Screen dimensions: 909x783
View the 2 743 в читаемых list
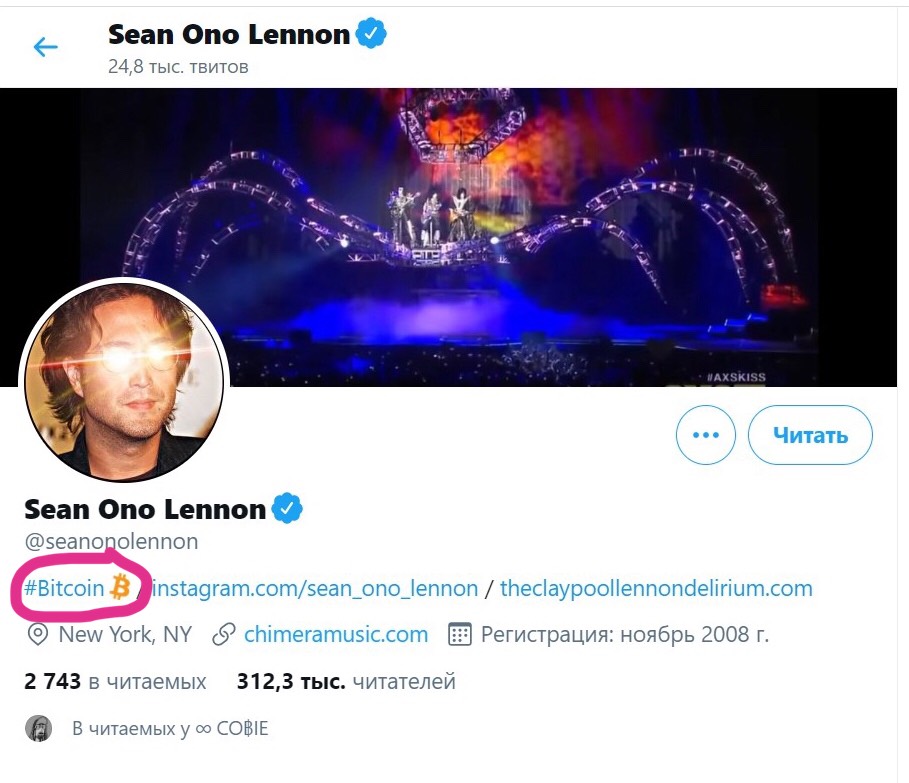point(115,682)
